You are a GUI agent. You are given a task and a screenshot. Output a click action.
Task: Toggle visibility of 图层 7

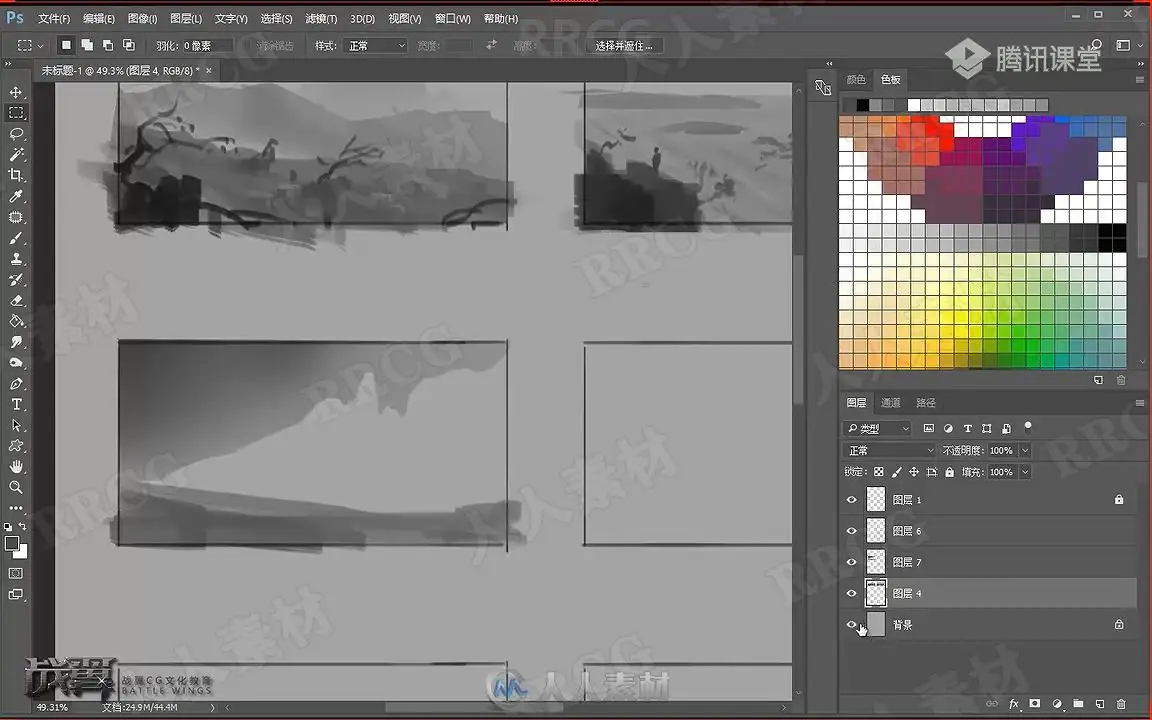pos(852,562)
